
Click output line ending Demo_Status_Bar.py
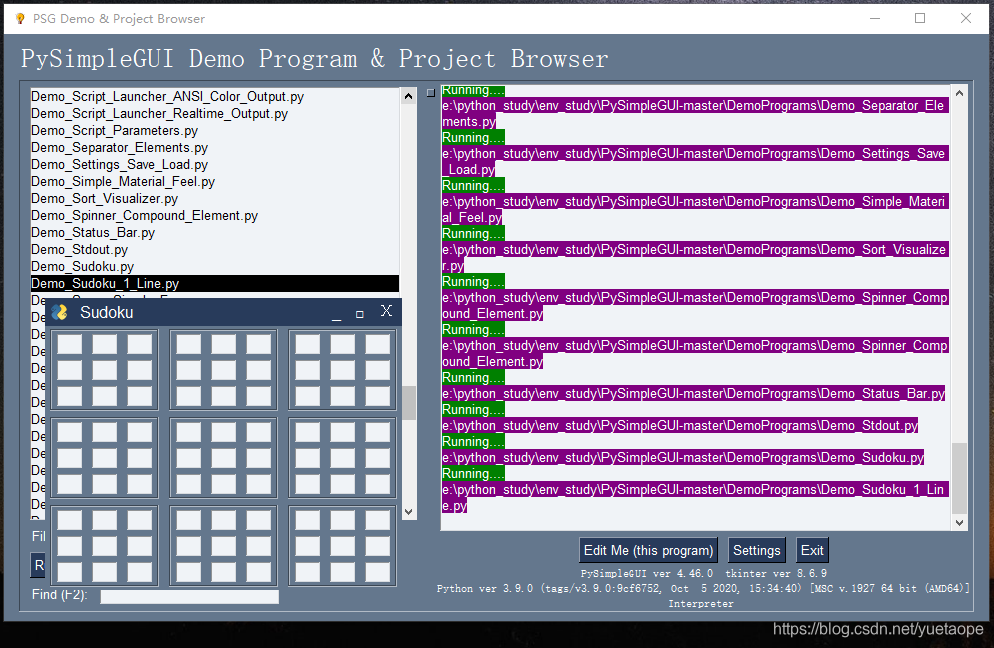click(x=694, y=394)
